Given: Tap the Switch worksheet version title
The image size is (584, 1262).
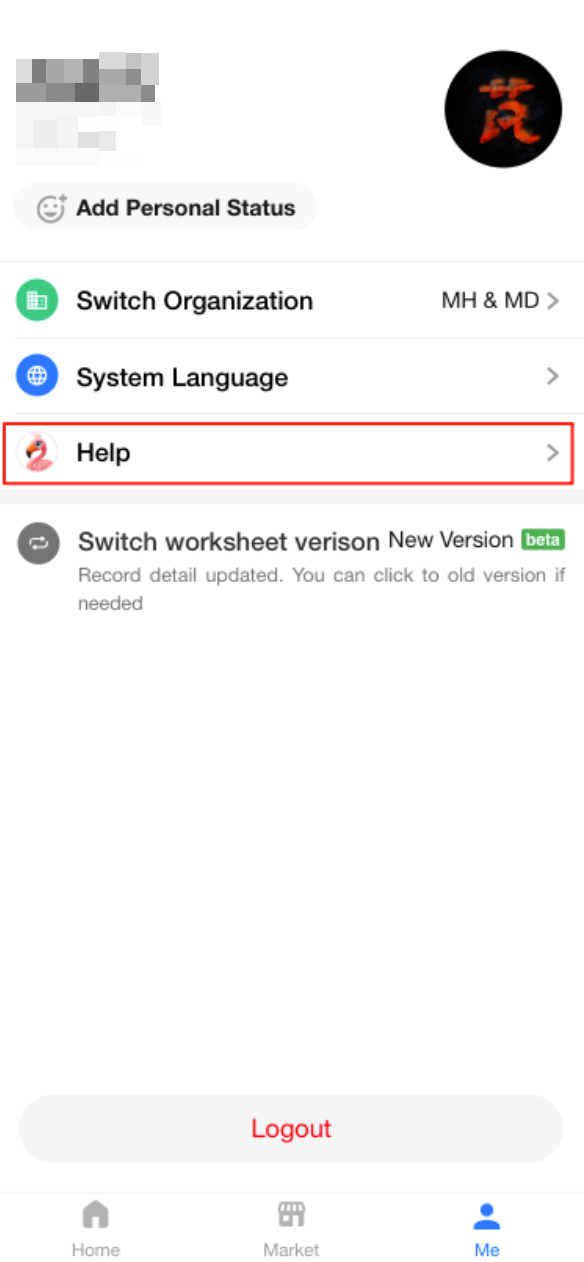Looking at the screenshot, I should click(229, 542).
